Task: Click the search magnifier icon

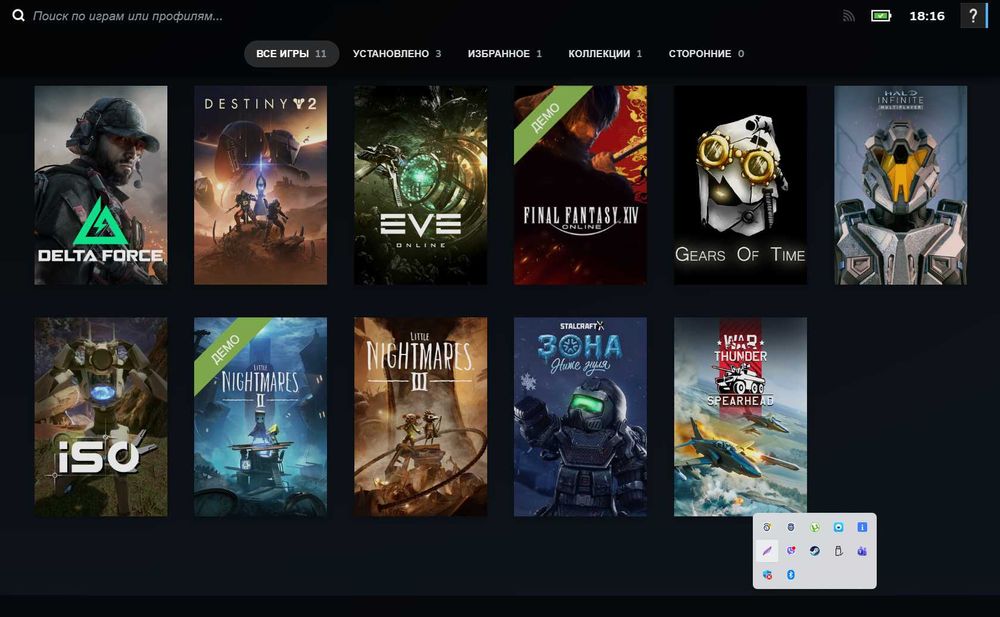Action: 18,15
